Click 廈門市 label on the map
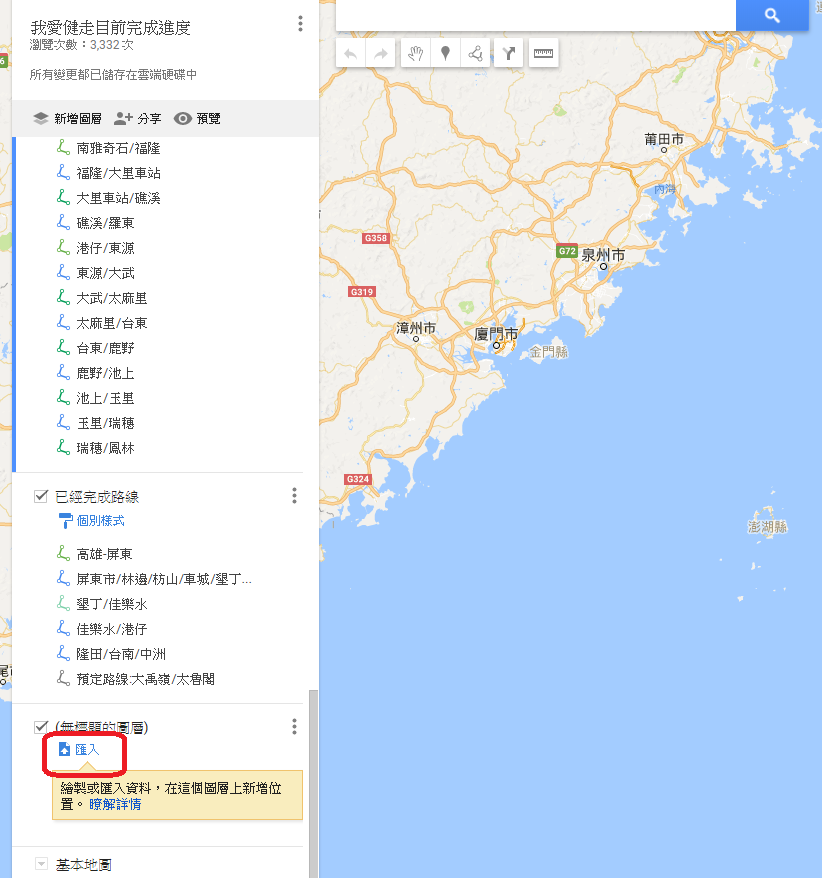The width and height of the screenshot is (822, 878). click(x=497, y=334)
